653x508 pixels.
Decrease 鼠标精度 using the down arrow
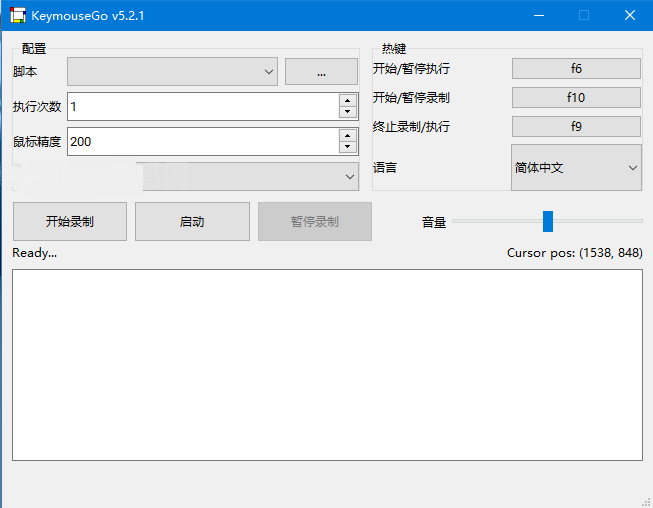(x=347, y=148)
